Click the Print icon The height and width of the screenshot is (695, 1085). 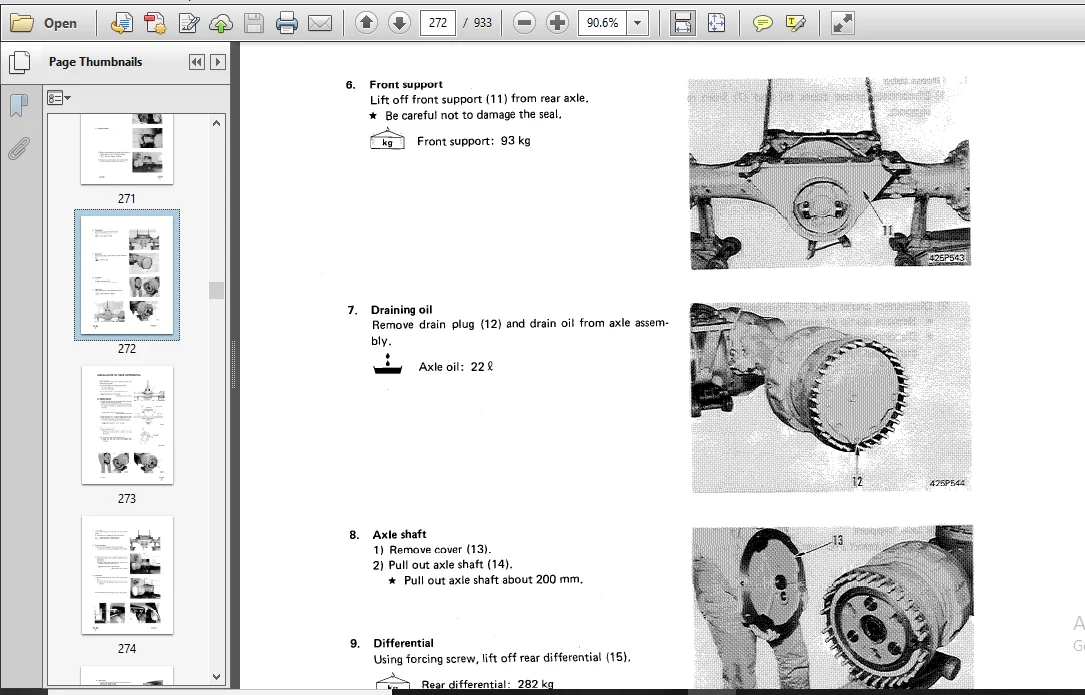(x=286, y=23)
